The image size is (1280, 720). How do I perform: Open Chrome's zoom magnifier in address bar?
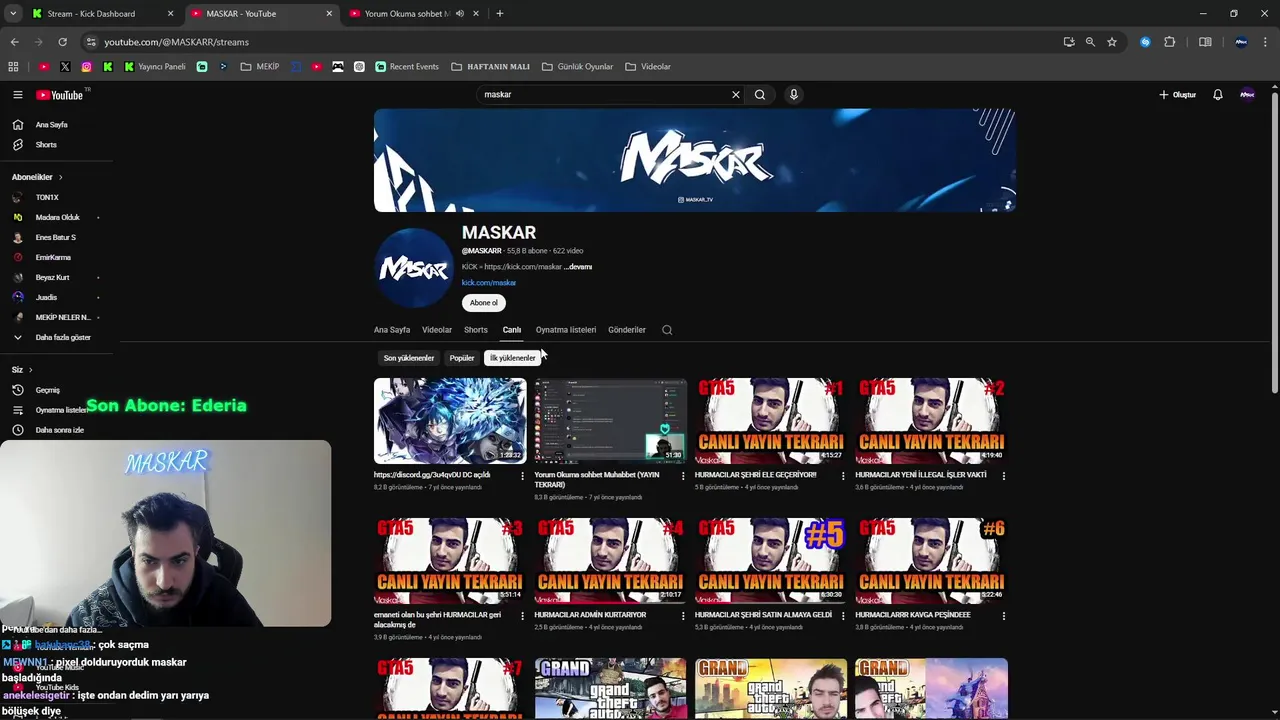pos(1090,42)
